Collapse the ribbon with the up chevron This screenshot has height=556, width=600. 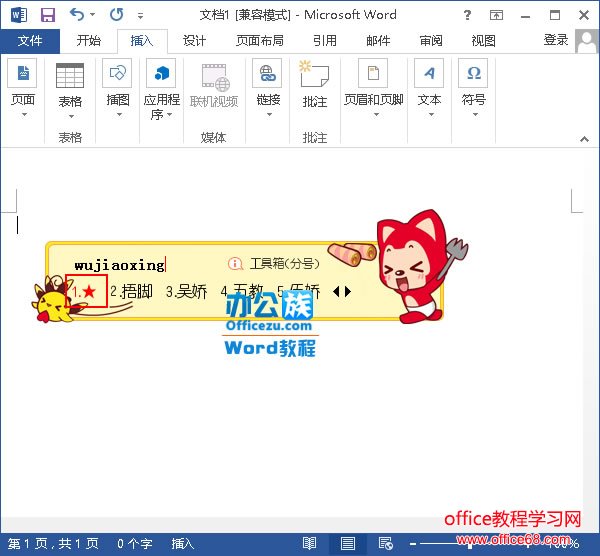coord(584,139)
